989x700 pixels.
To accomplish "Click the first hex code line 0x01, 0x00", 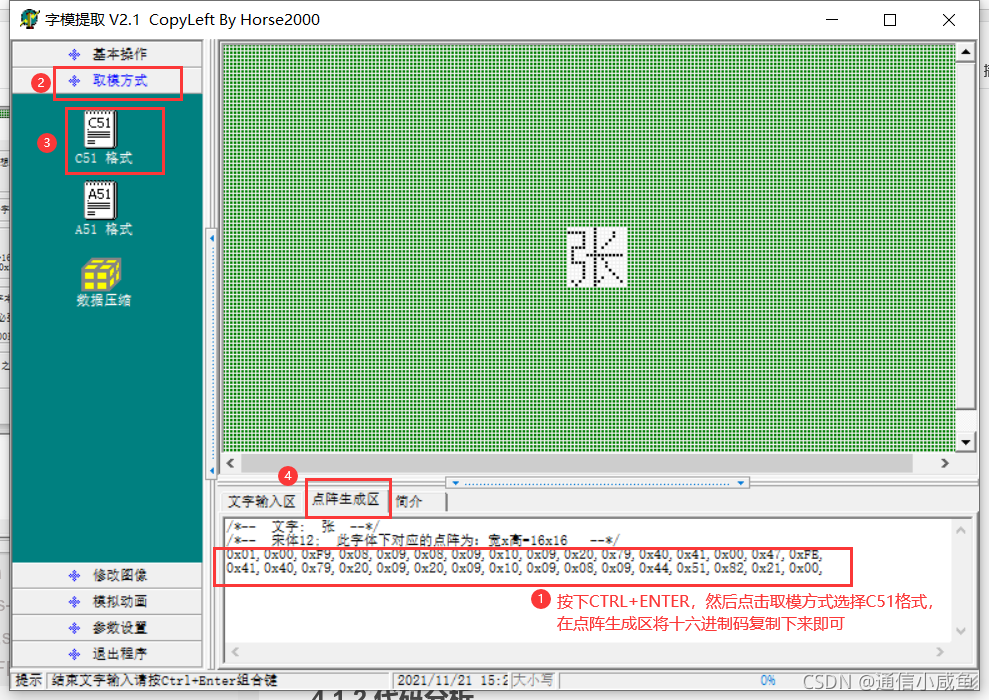I will (x=524, y=555).
